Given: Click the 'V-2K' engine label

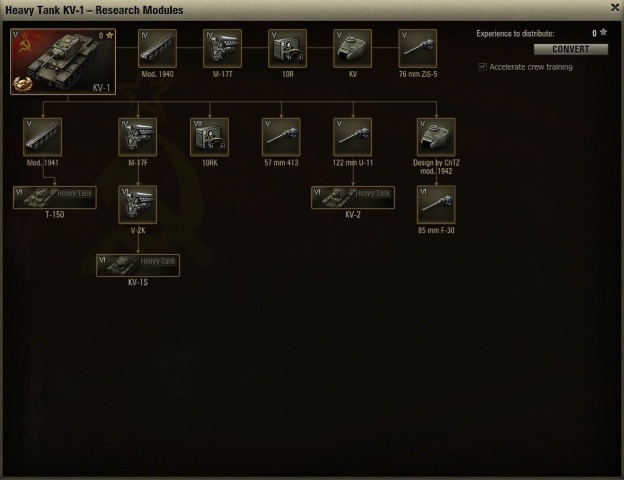Looking at the screenshot, I should click(138, 230).
